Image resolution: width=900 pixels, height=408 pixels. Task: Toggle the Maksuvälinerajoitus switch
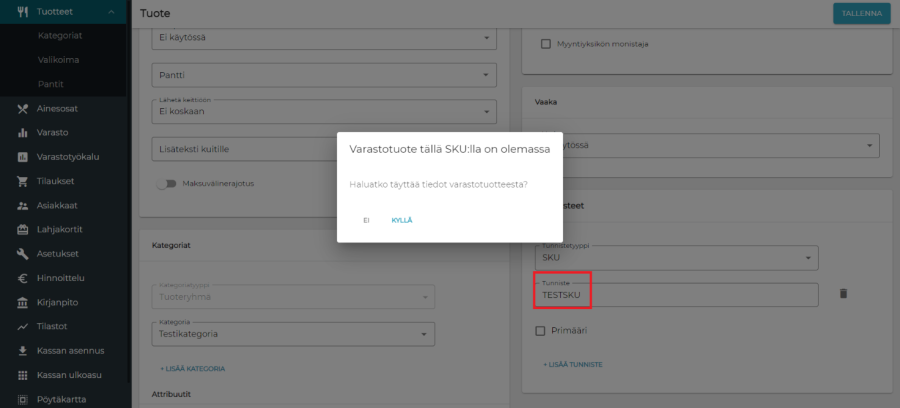tap(165, 184)
